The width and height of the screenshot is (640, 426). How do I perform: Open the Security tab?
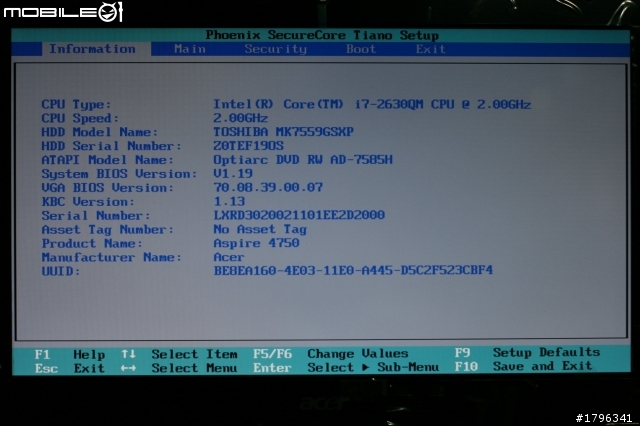[x=276, y=49]
